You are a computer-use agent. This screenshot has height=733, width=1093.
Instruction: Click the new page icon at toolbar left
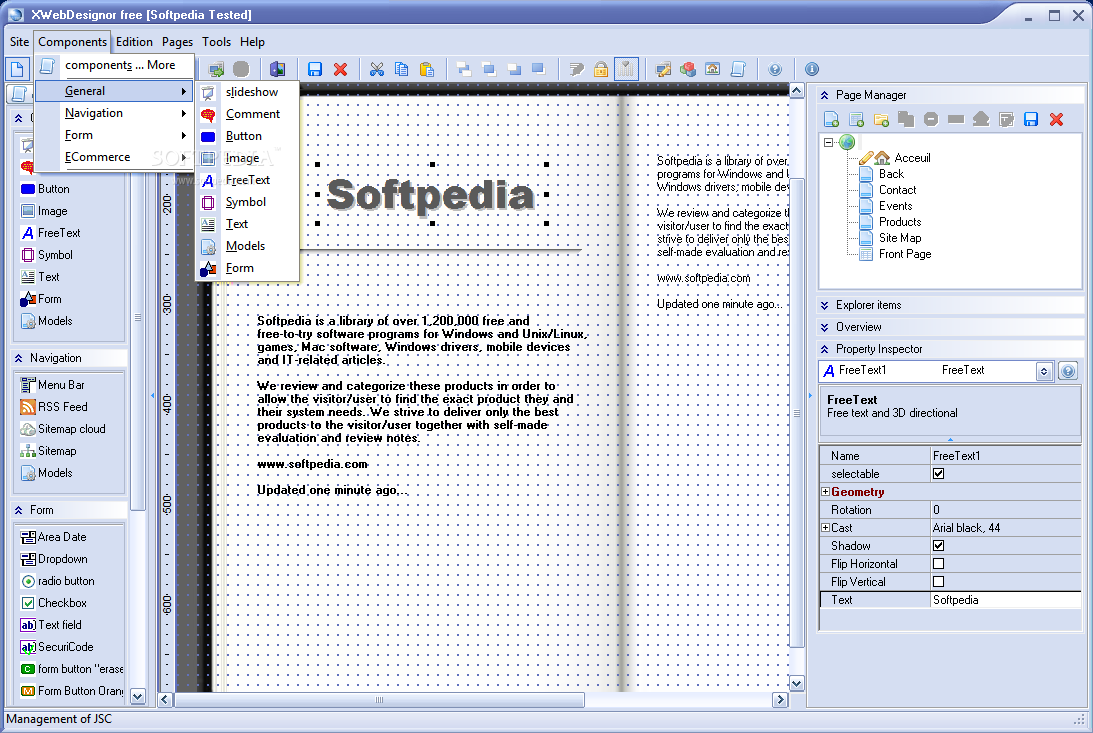click(17, 69)
